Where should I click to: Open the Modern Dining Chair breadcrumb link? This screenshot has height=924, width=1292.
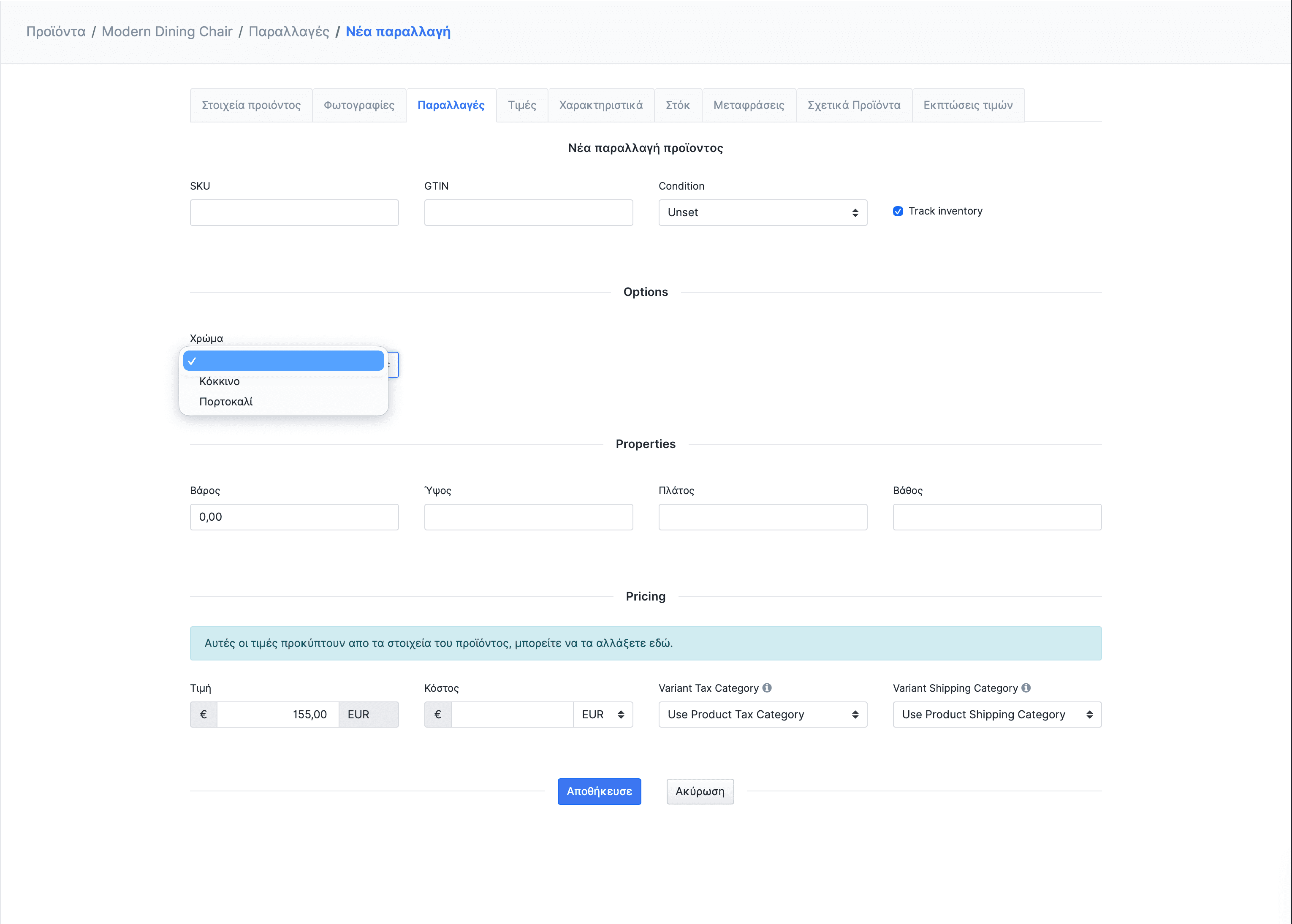tap(167, 32)
